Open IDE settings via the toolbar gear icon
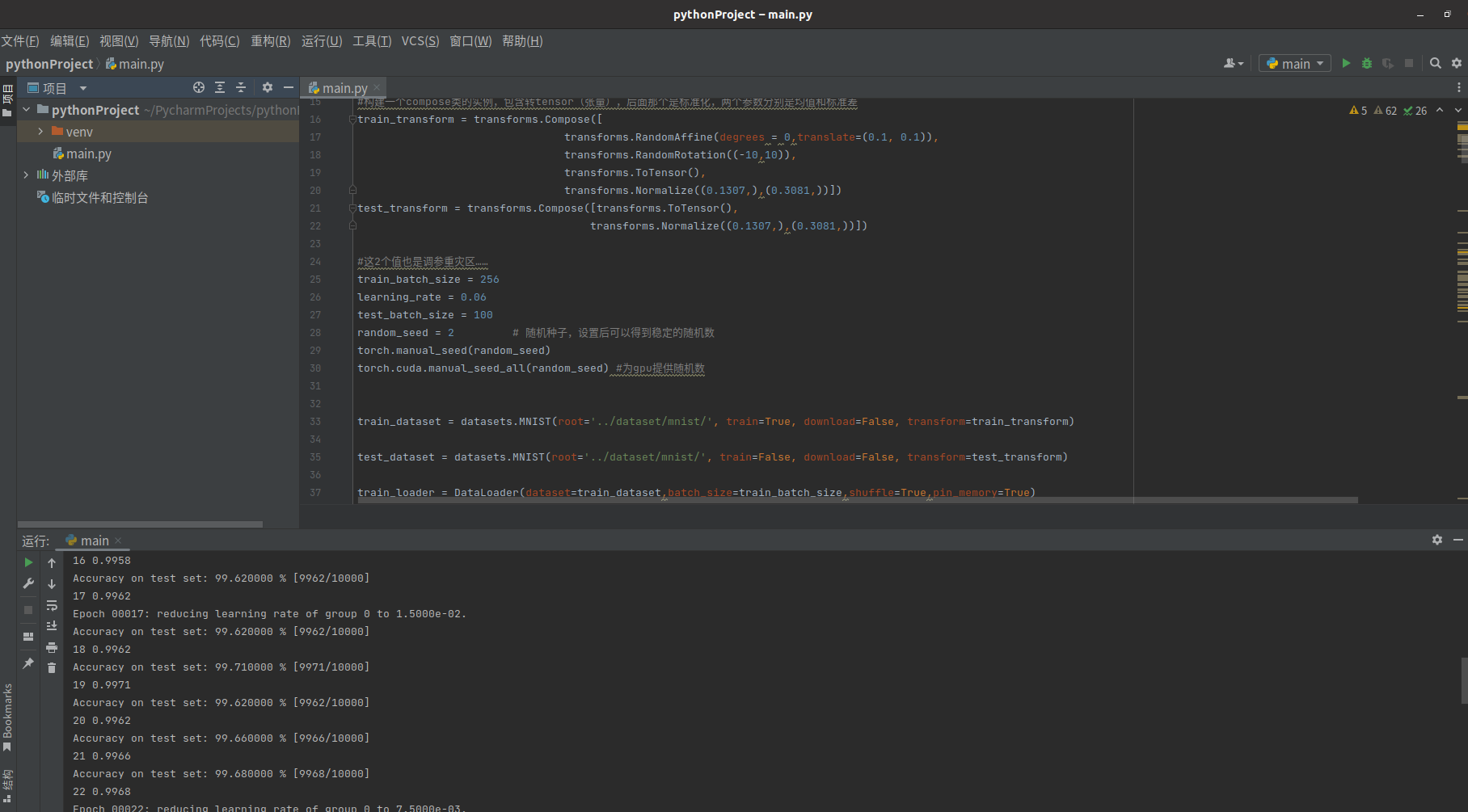This screenshot has width=1468, height=812. [x=1457, y=63]
